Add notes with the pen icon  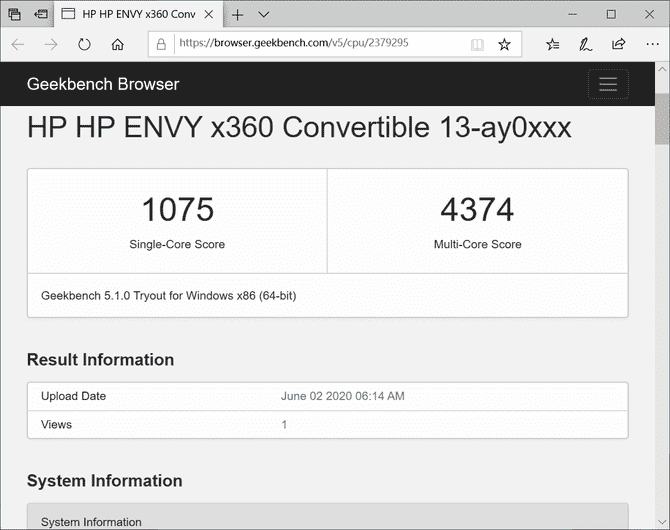(x=585, y=44)
